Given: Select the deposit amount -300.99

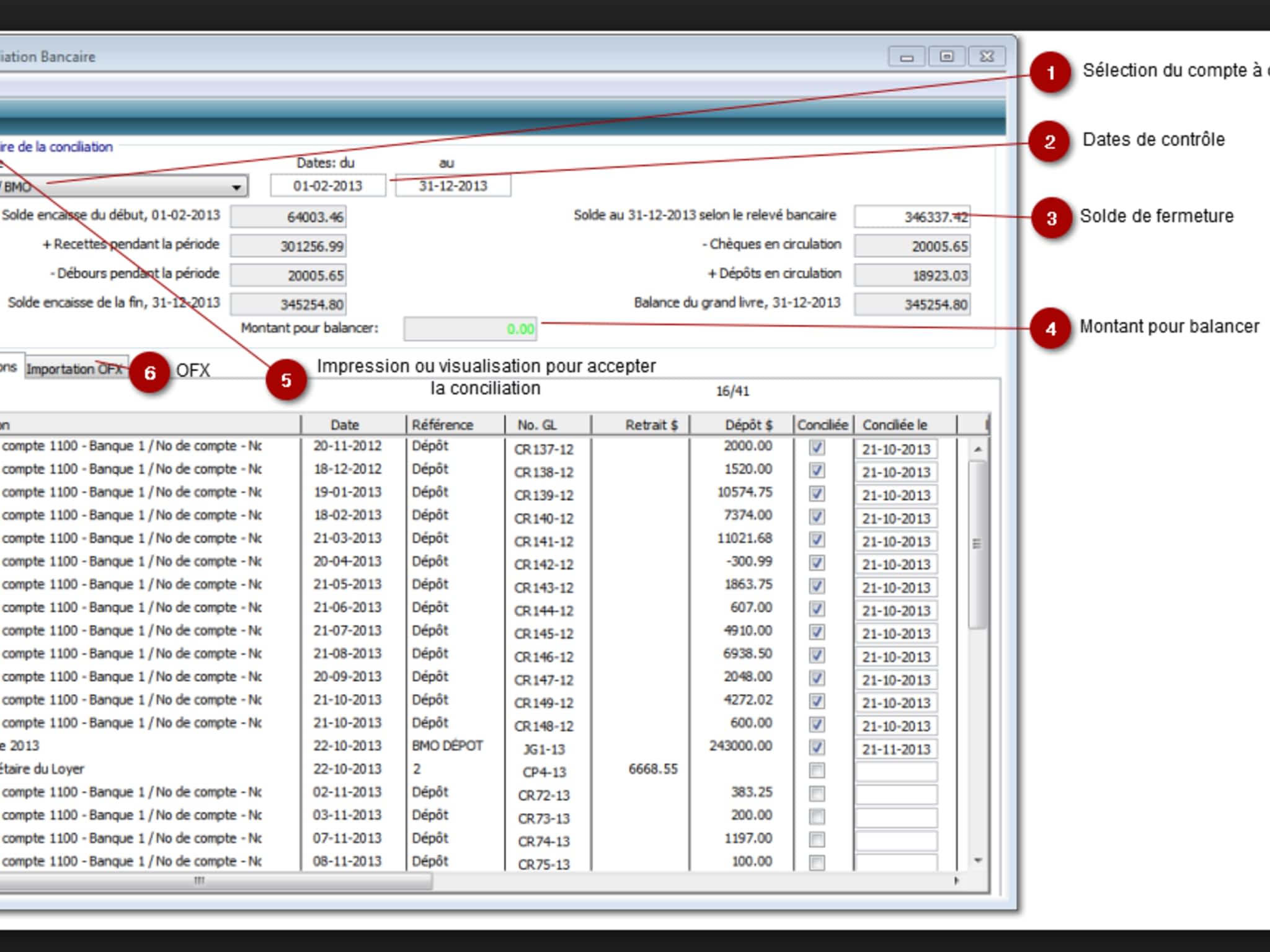Looking at the screenshot, I should (749, 561).
